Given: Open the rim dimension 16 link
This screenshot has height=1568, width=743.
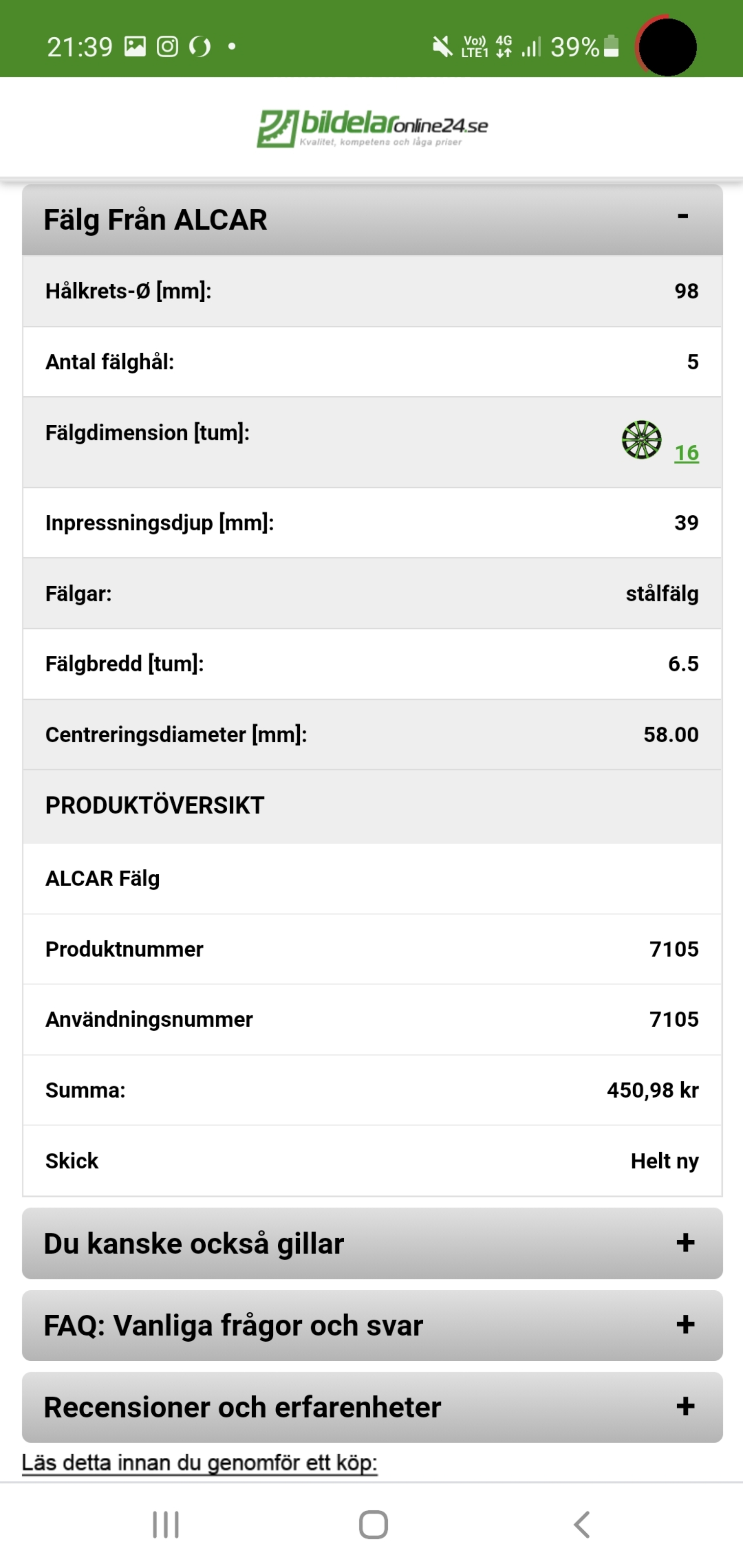Looking at the screenshot, I should 686,453.
